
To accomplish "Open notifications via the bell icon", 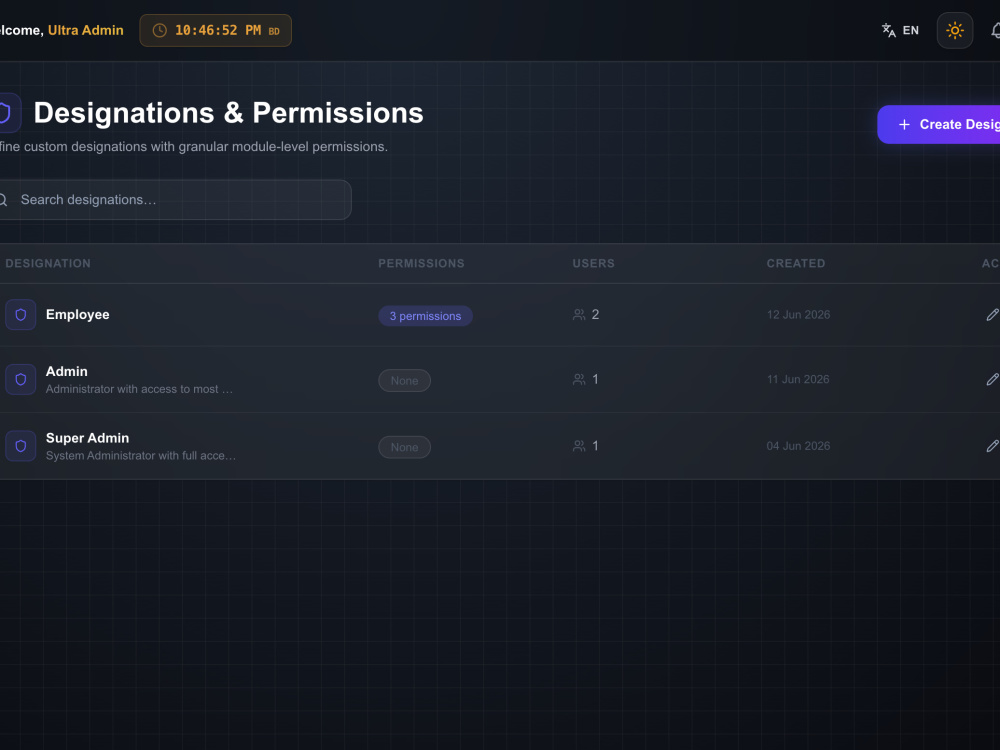I will [996, 30].
